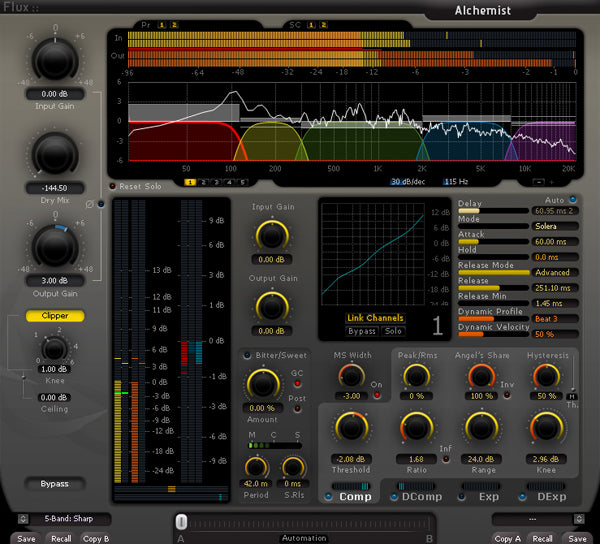Click the Angel's Share knob
Screen dimensions: 600x544
(479, 376)
